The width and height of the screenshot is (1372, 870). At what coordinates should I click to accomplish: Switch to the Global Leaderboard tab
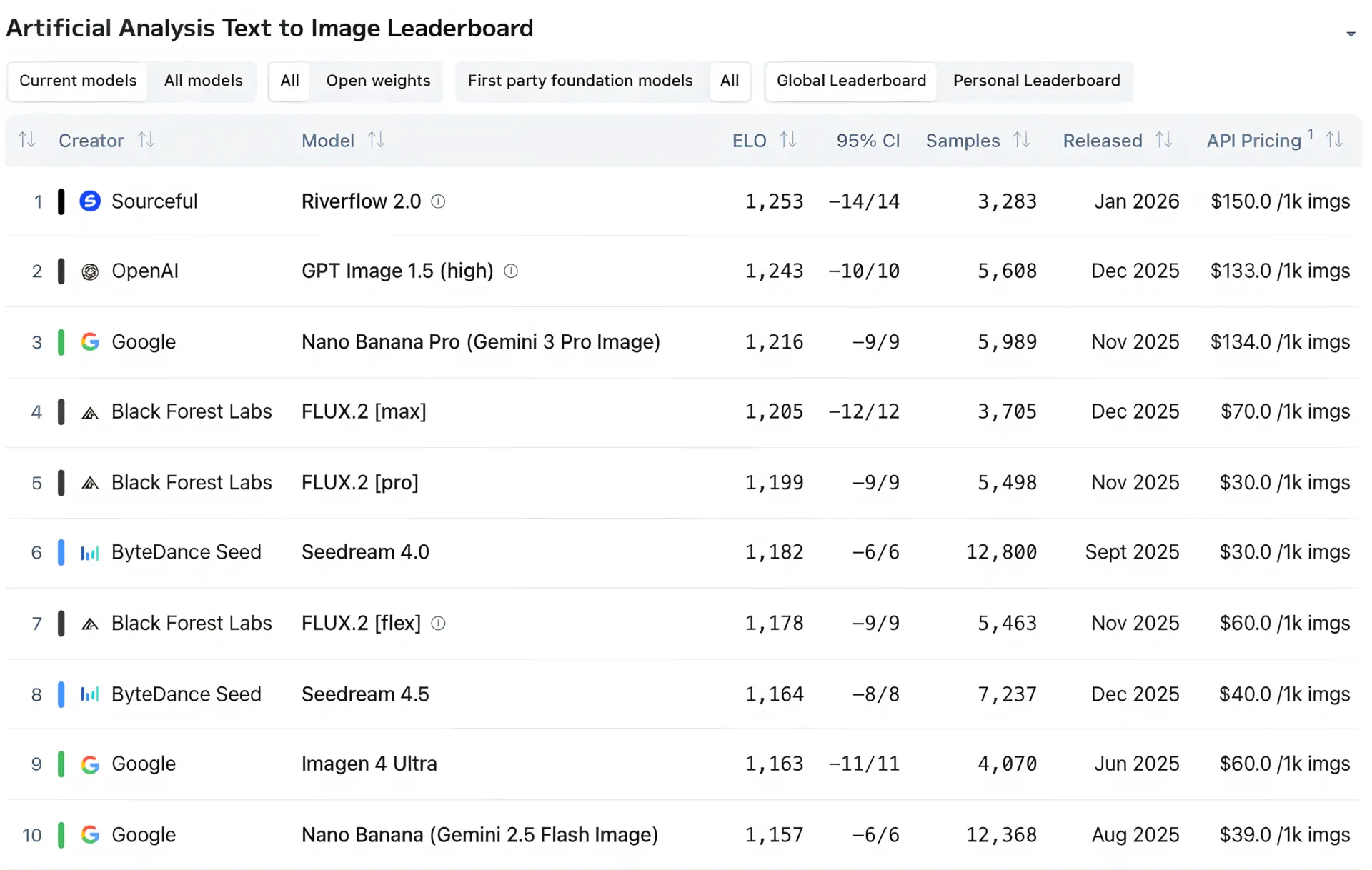tap(851, 81)
